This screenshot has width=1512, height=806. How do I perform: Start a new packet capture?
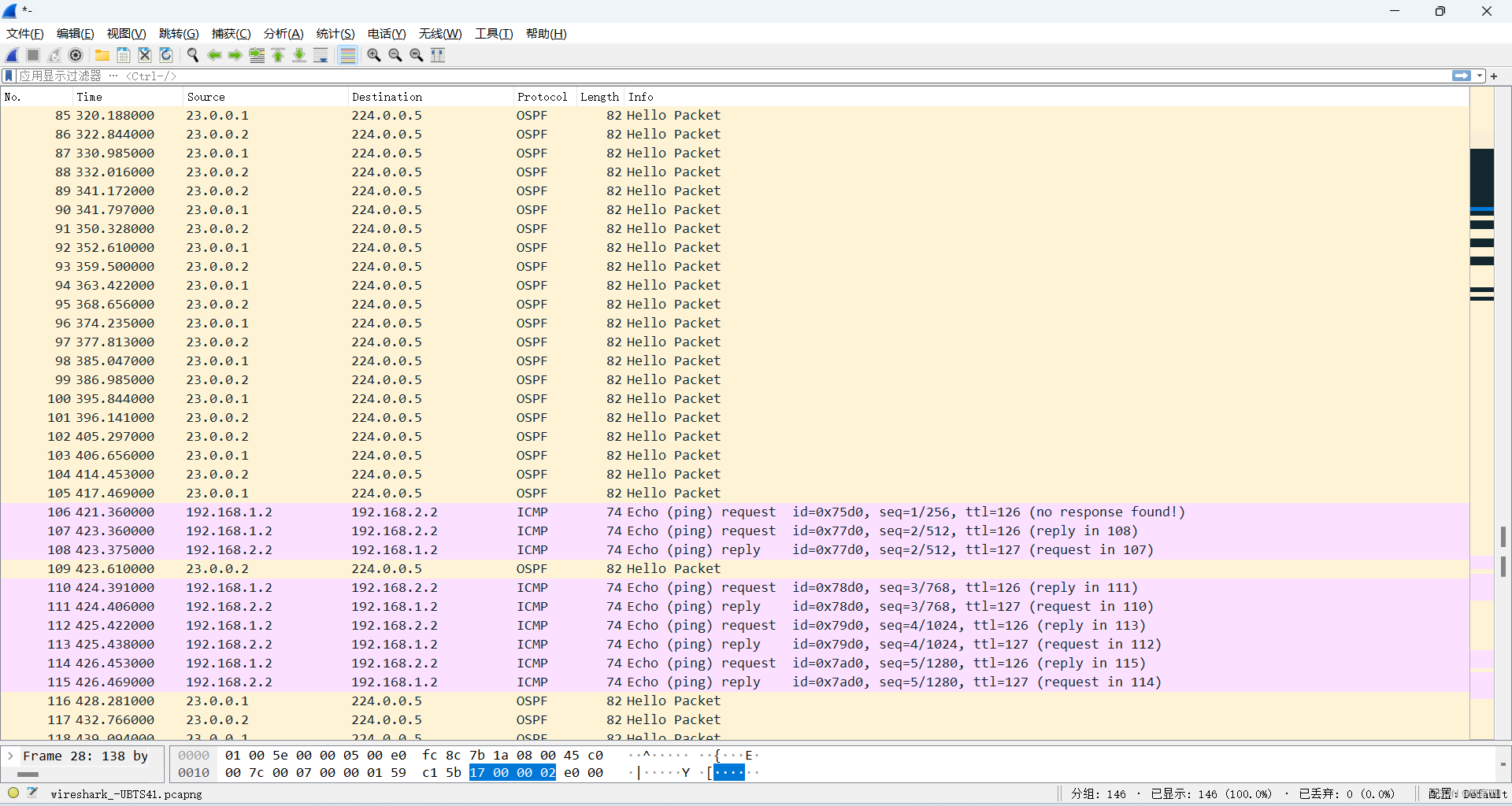point(11,55)
